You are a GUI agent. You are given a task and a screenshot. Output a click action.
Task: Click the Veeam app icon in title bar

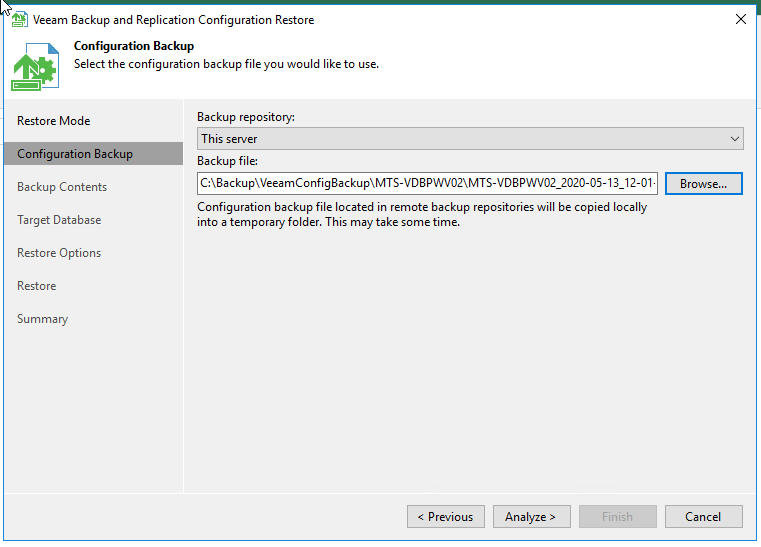pyautogui.click(x=18, y=19)
